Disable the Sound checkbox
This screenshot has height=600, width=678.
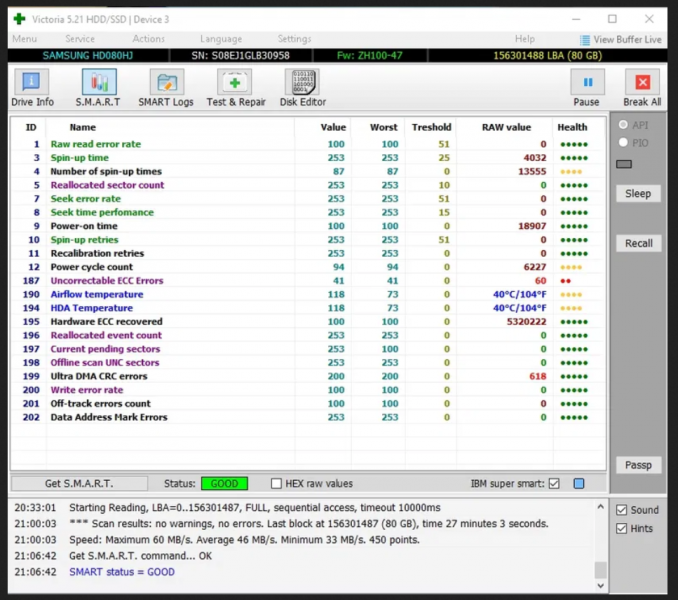click(x=621, y=510)
